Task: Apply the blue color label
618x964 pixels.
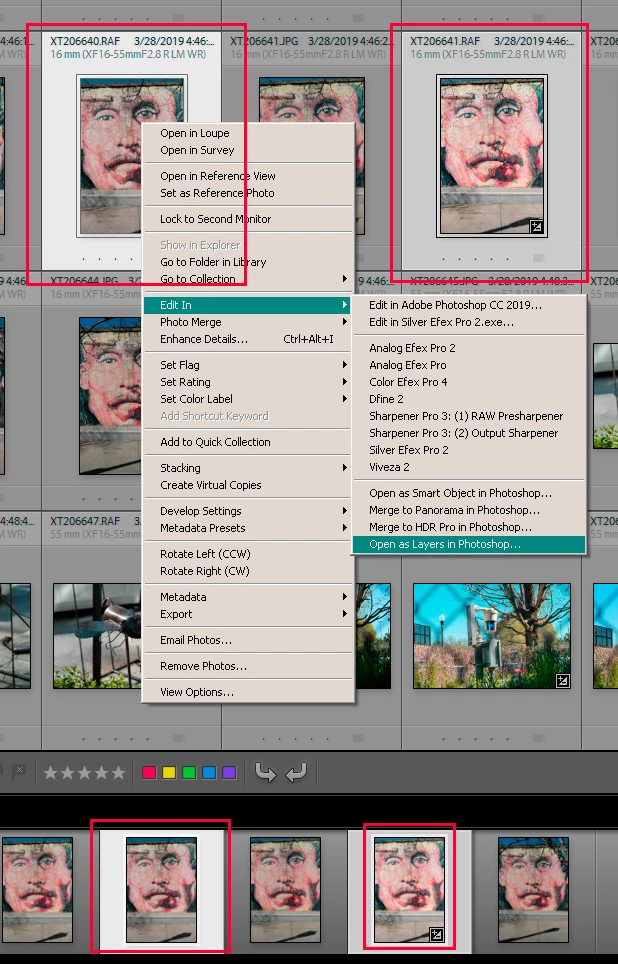Action: [209, 772]
